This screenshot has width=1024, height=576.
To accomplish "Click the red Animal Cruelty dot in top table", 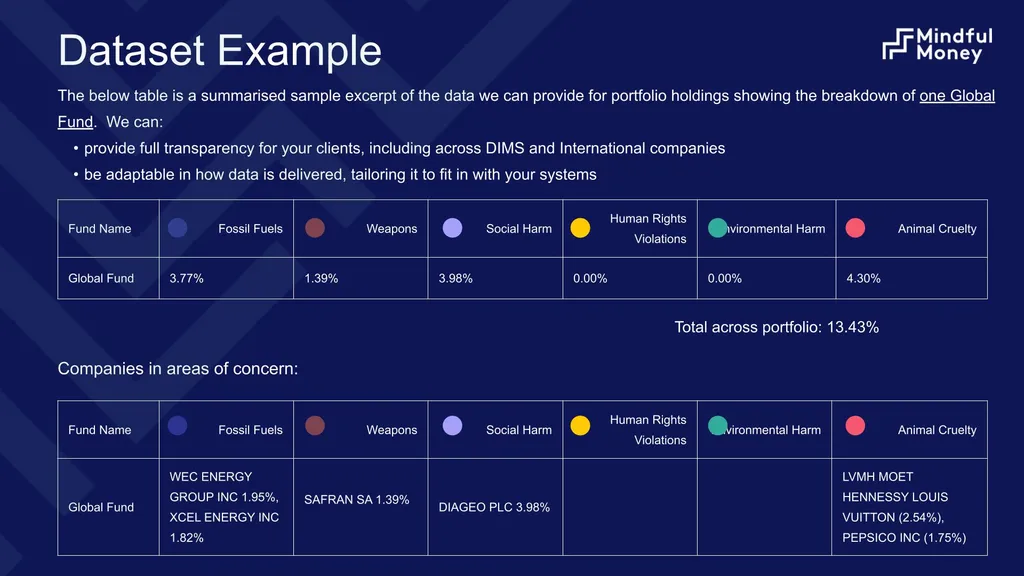I will [x=856, y=228].
